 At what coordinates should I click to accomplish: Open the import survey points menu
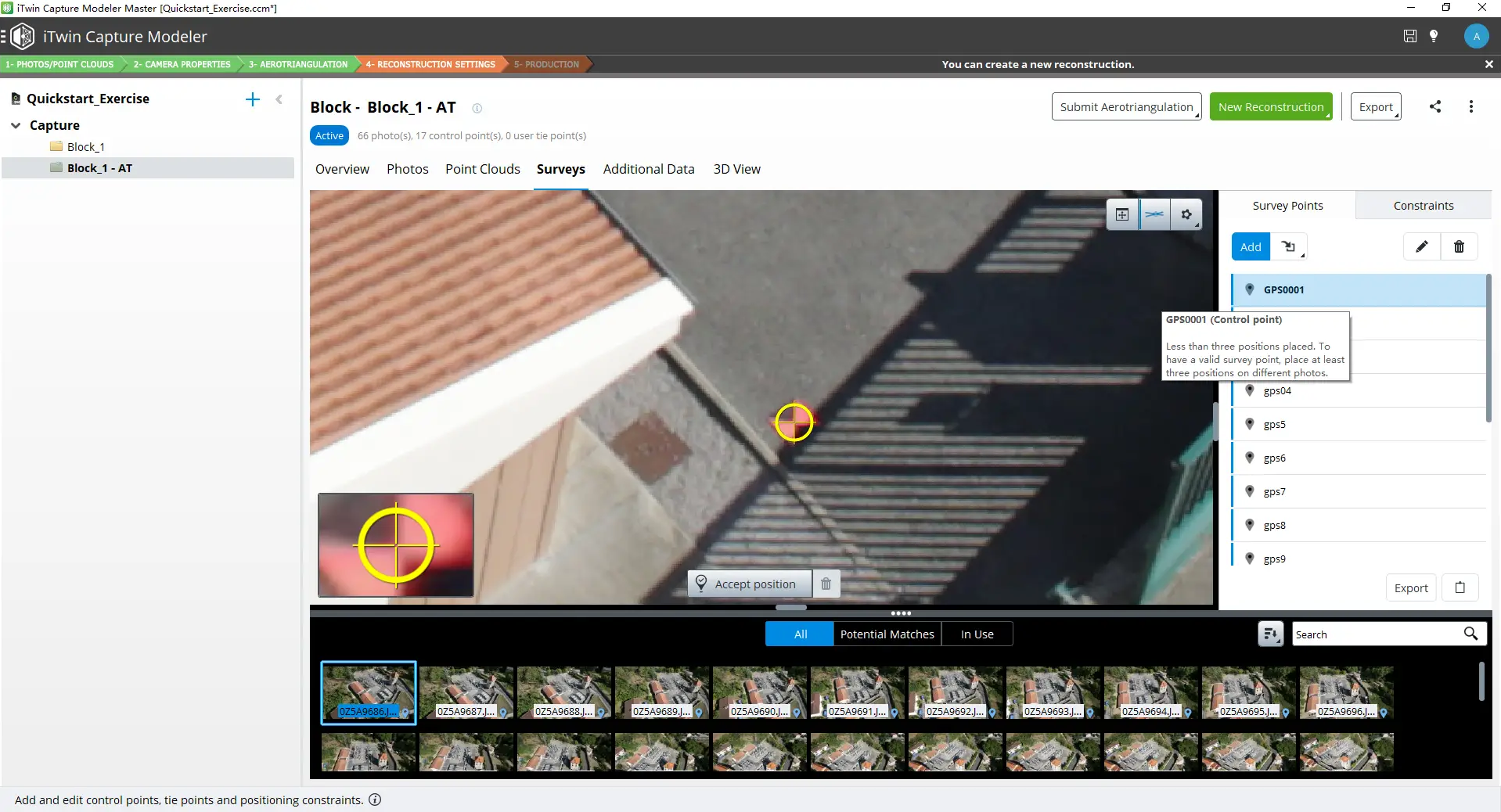[1289, 247]
